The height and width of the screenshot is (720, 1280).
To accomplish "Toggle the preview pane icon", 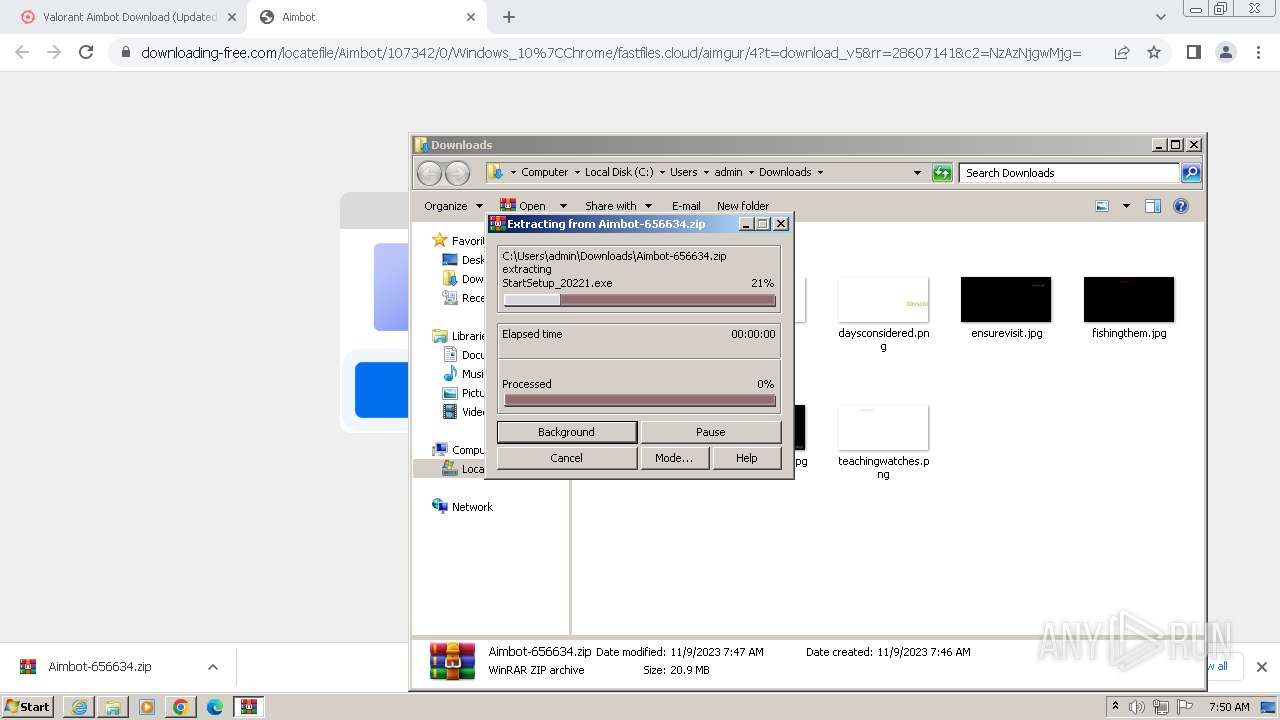I will click(1153, 206).
